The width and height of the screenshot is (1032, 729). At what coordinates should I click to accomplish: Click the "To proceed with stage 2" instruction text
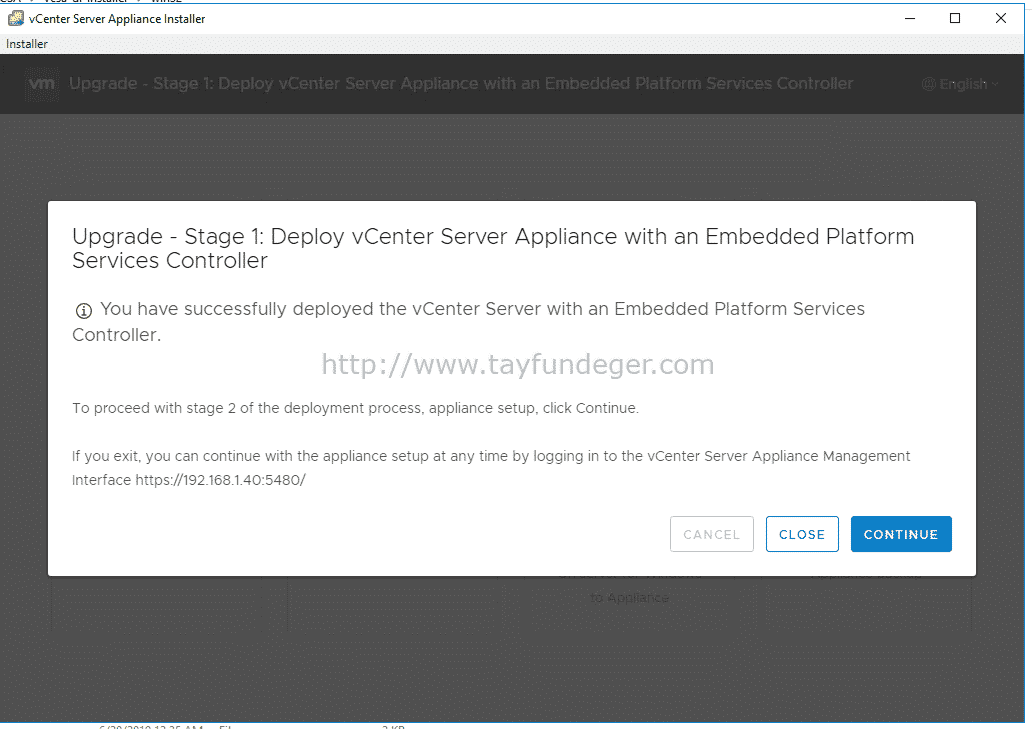tap(355, 408)
